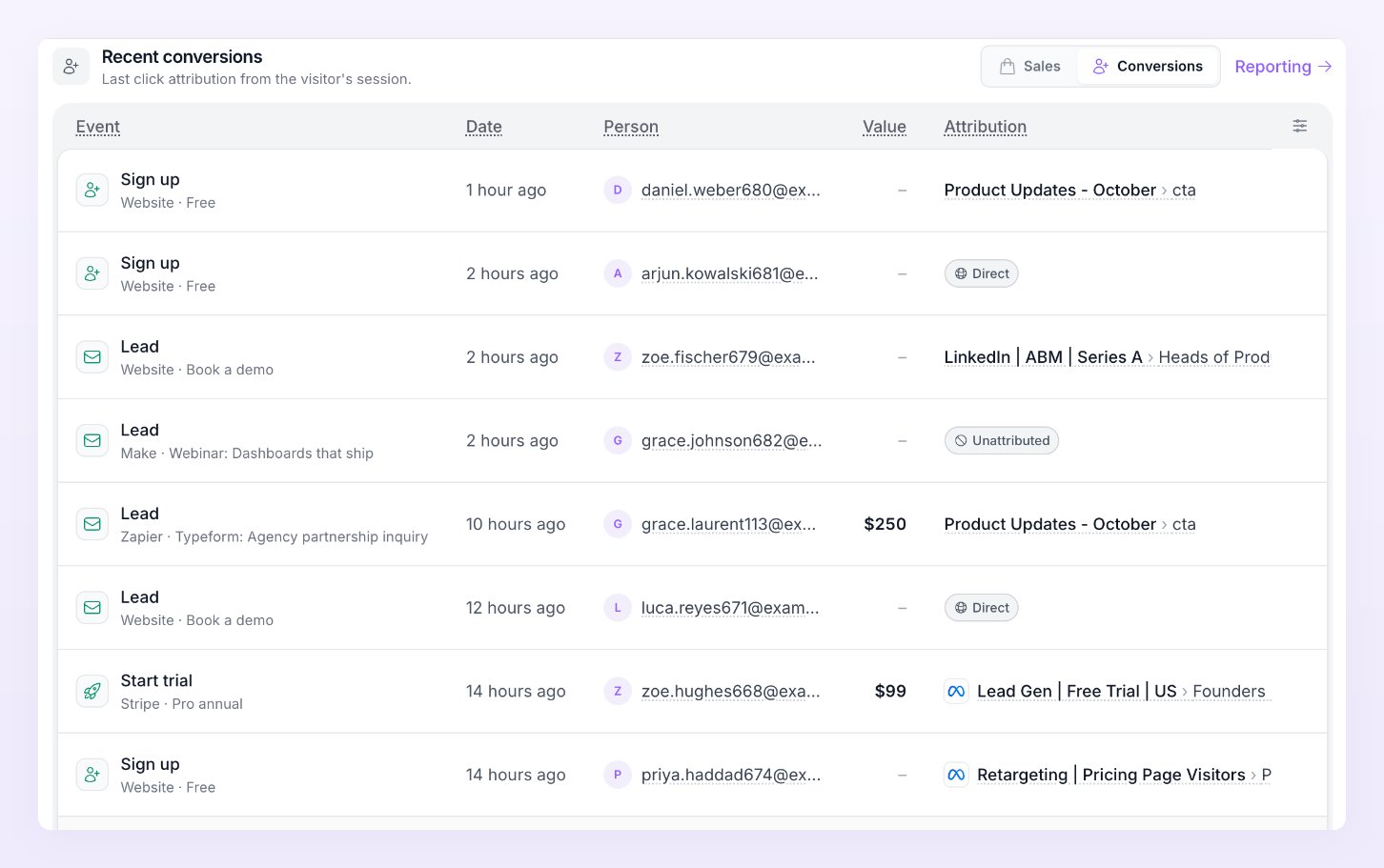
Task: Click the lead envelope icon for grace.laurent113
Action: click(92, 524)
